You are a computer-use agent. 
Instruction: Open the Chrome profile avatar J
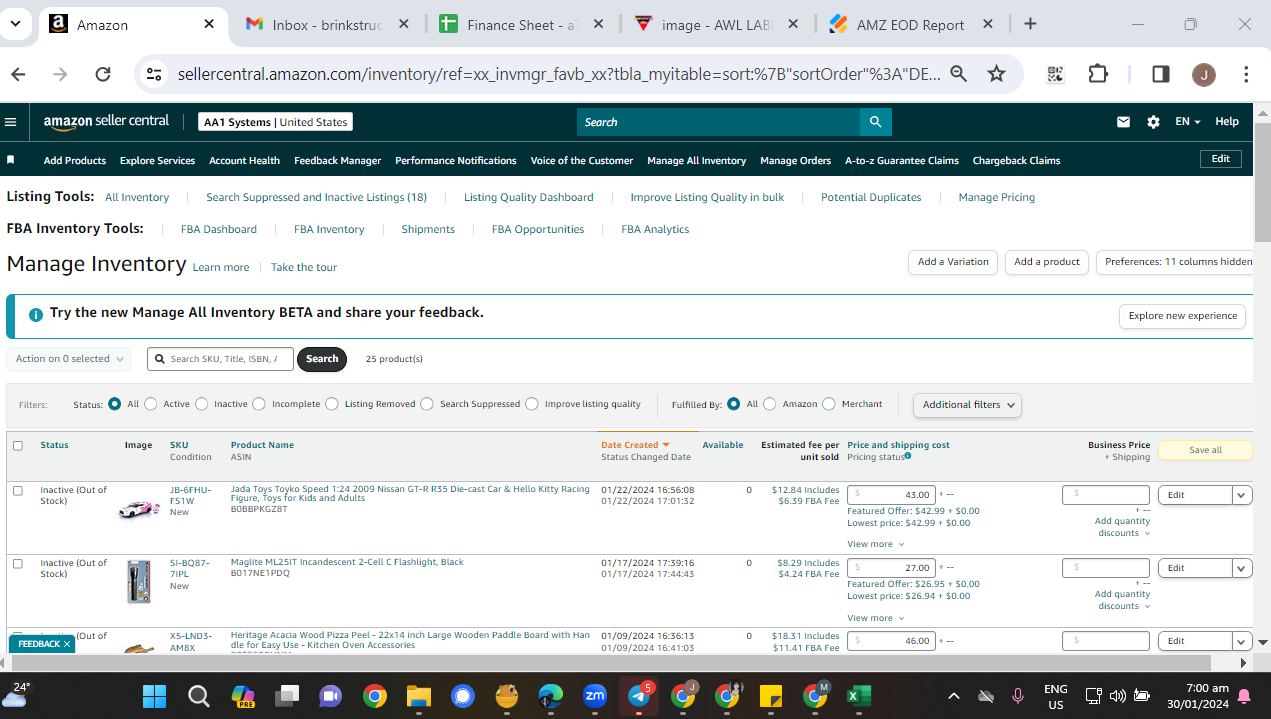(x=1204, y=74)
